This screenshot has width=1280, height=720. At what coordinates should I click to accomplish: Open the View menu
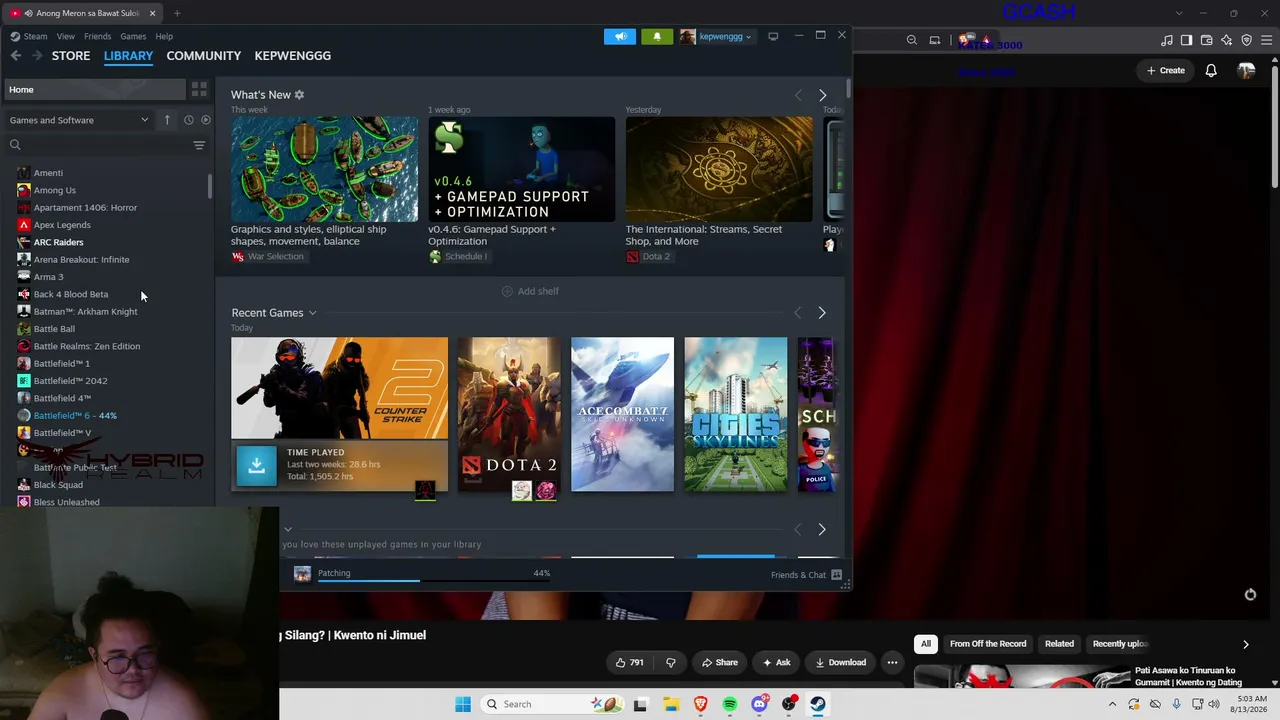(65, 36)
